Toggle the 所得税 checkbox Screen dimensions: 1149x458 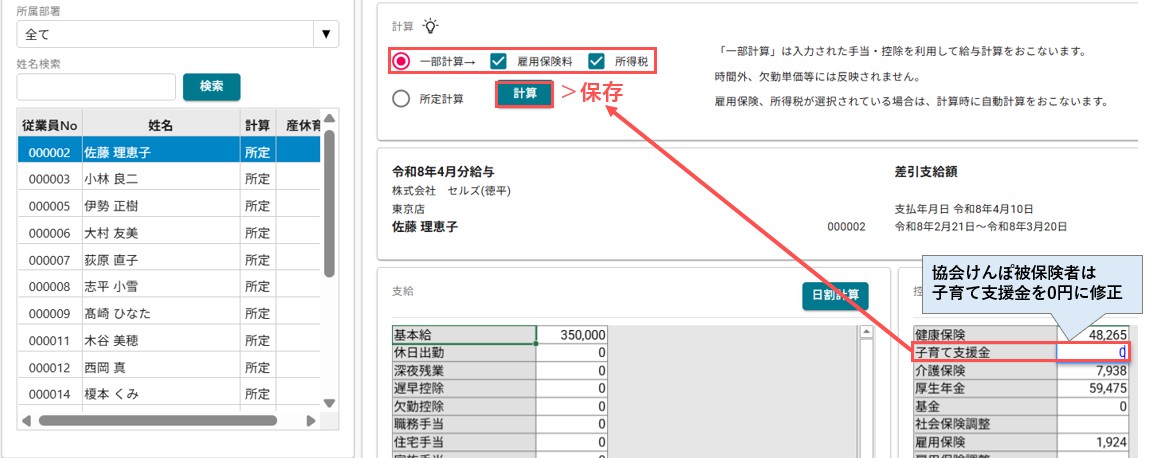pyautogui.click(x=596, y=61)
